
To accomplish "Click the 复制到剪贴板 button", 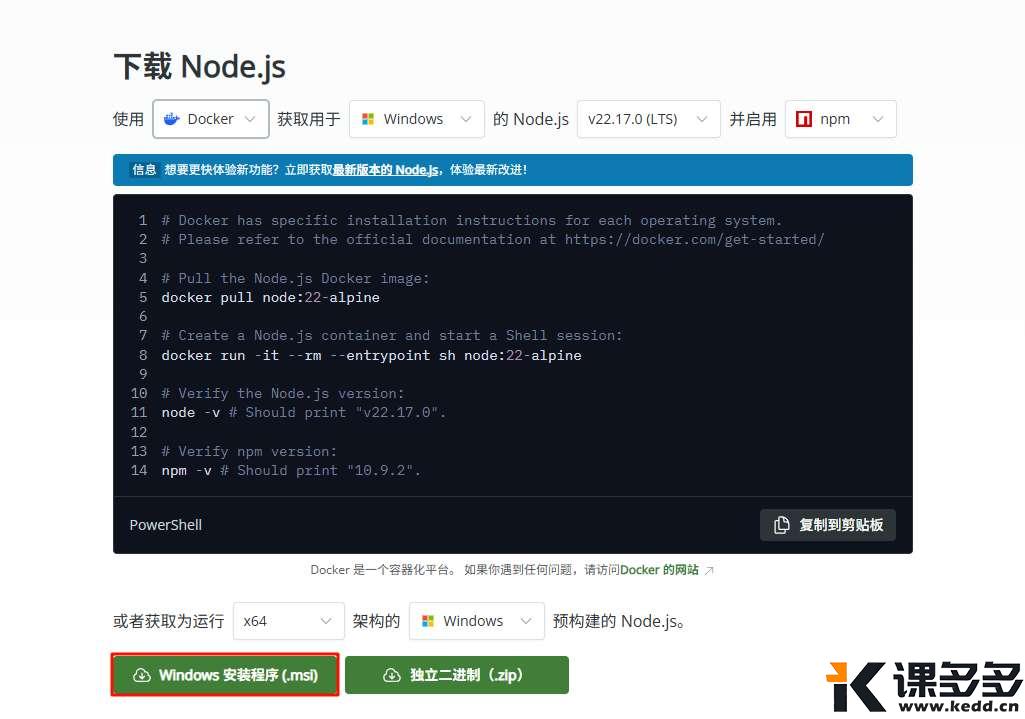I will pyautogui.click(x=827, y=524).
